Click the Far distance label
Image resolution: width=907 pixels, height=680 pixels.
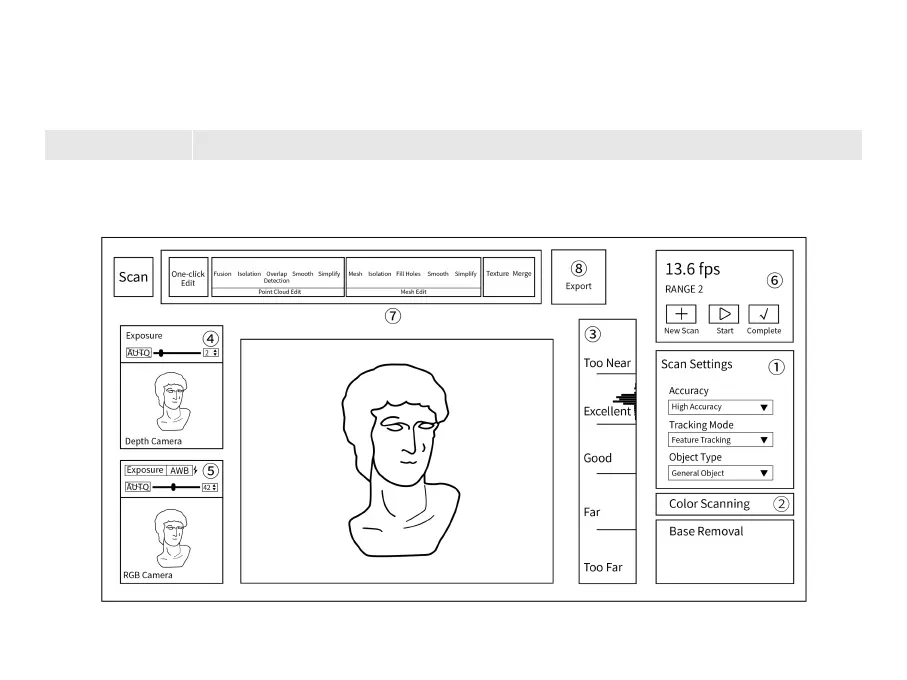[x=592, y=512]
